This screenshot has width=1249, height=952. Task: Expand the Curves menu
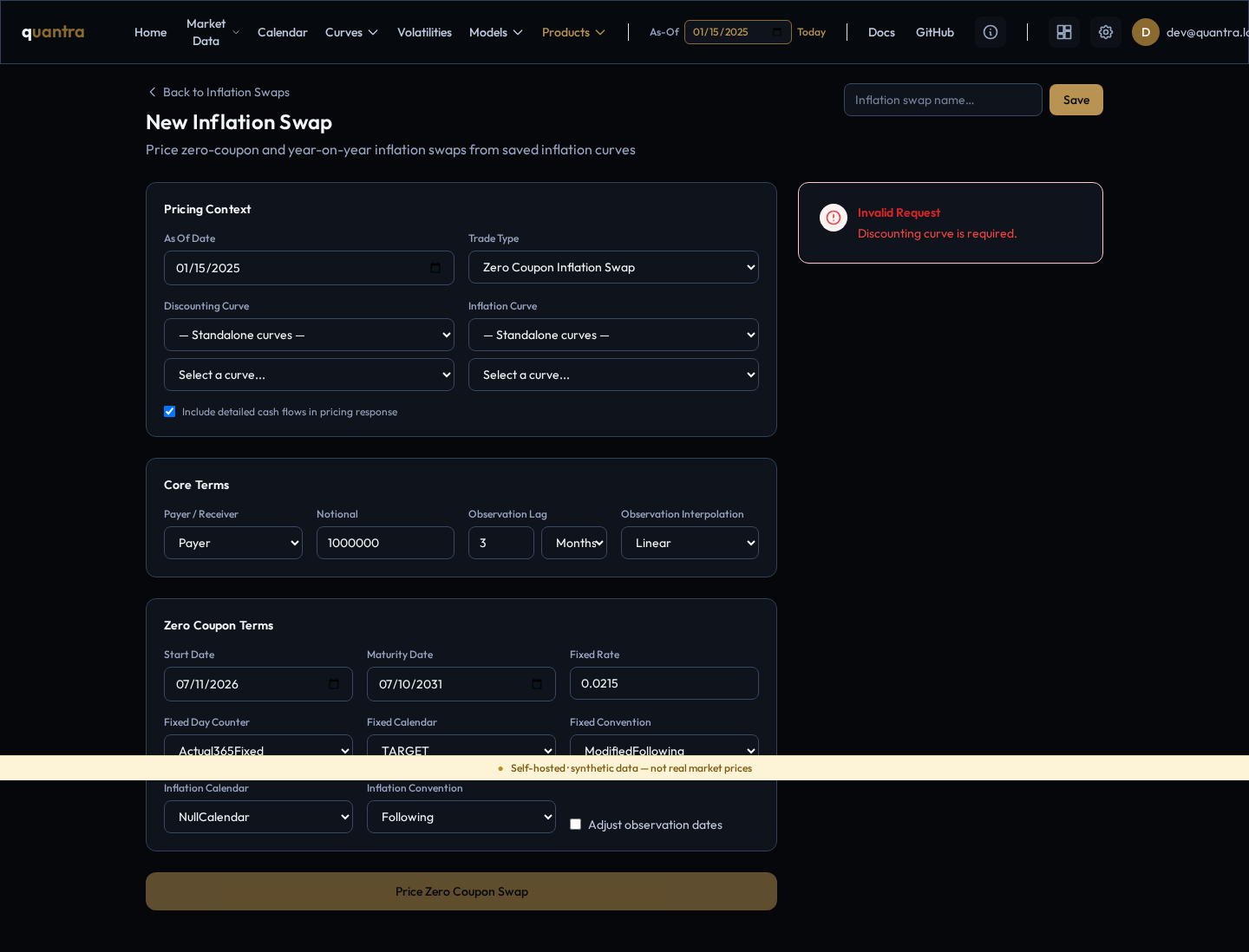(x=351, y=32)
